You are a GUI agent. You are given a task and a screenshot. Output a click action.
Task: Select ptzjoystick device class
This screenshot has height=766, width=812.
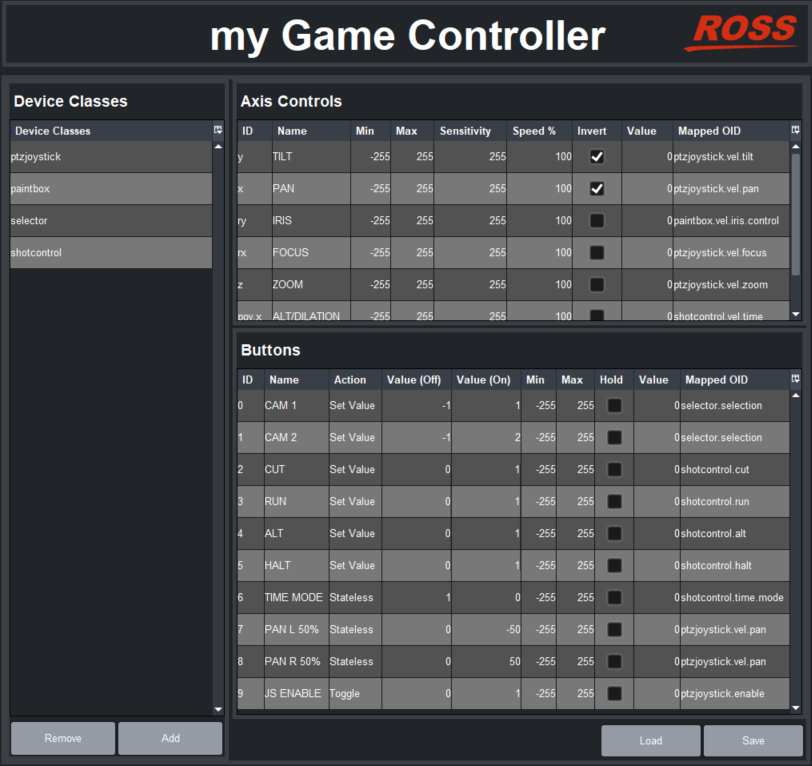pos(110,157)
